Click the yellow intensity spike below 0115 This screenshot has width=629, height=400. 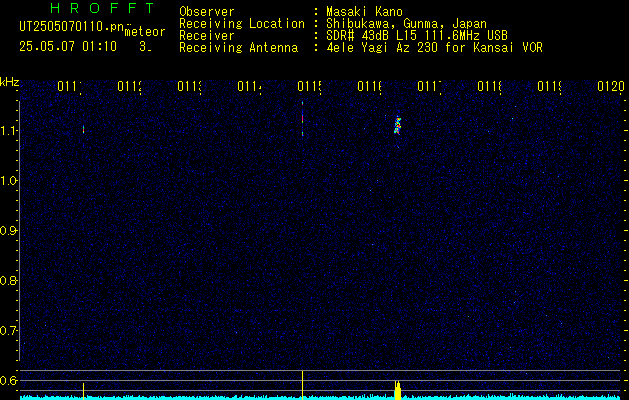[302, 384]
